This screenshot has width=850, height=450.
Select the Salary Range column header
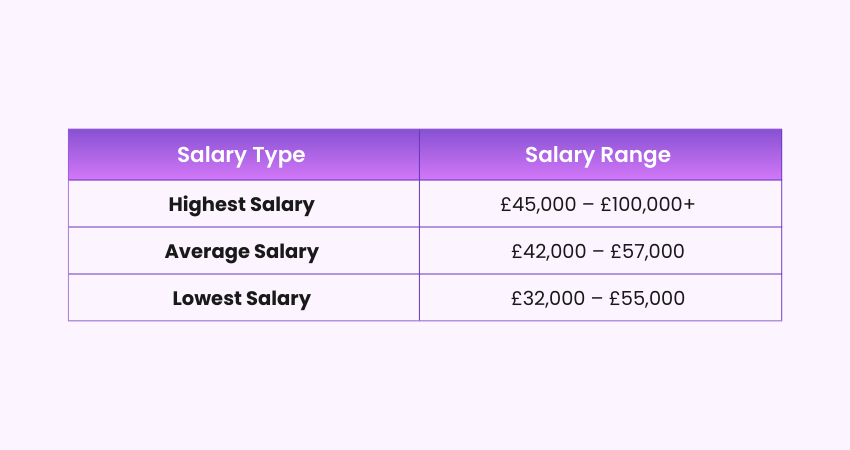click(598, 155)
